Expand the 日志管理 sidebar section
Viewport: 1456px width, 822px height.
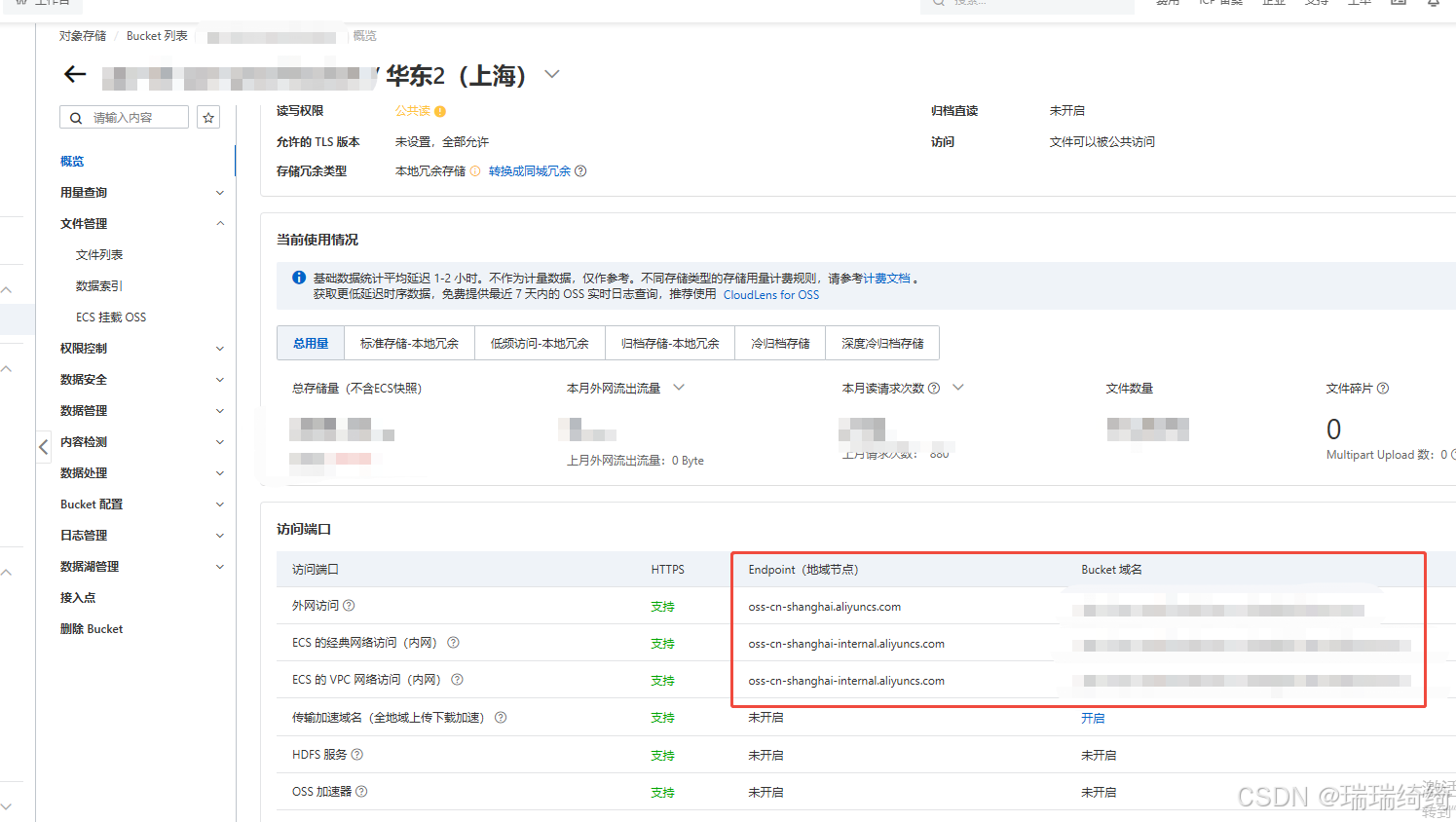pos(220,536)
